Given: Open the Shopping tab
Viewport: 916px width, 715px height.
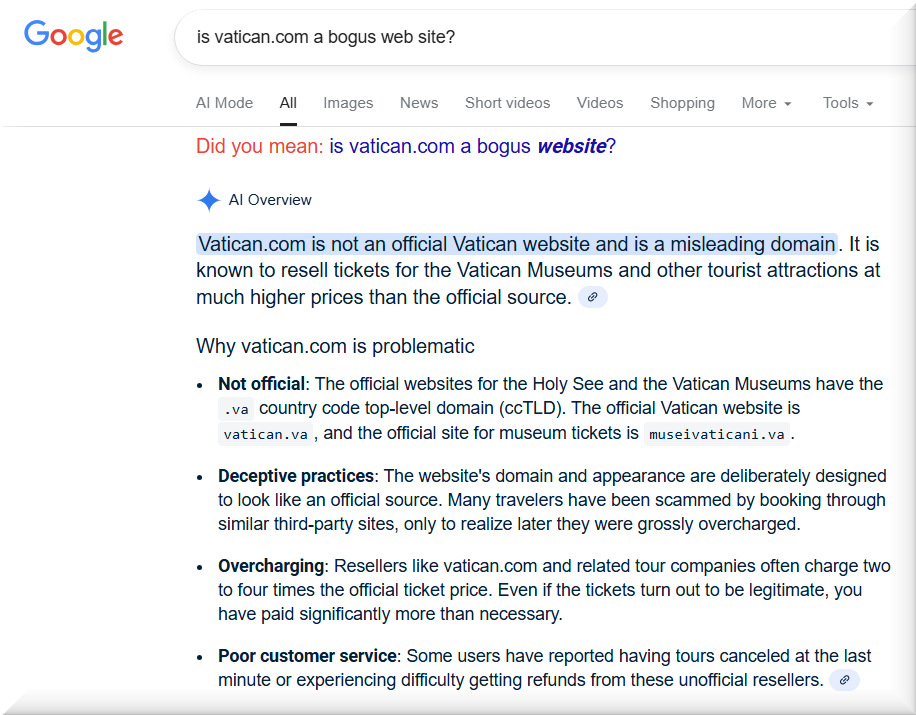Looking at the screenshot, I should pos(682,103).
